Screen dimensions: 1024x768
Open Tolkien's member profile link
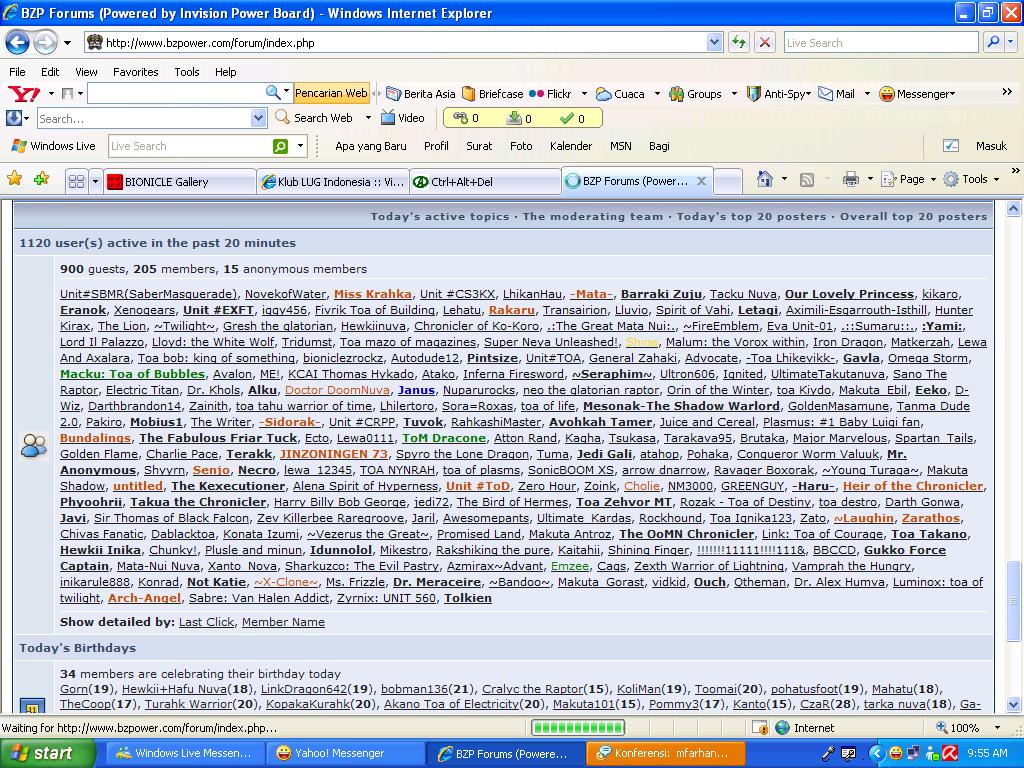click(x=468, y=598)
